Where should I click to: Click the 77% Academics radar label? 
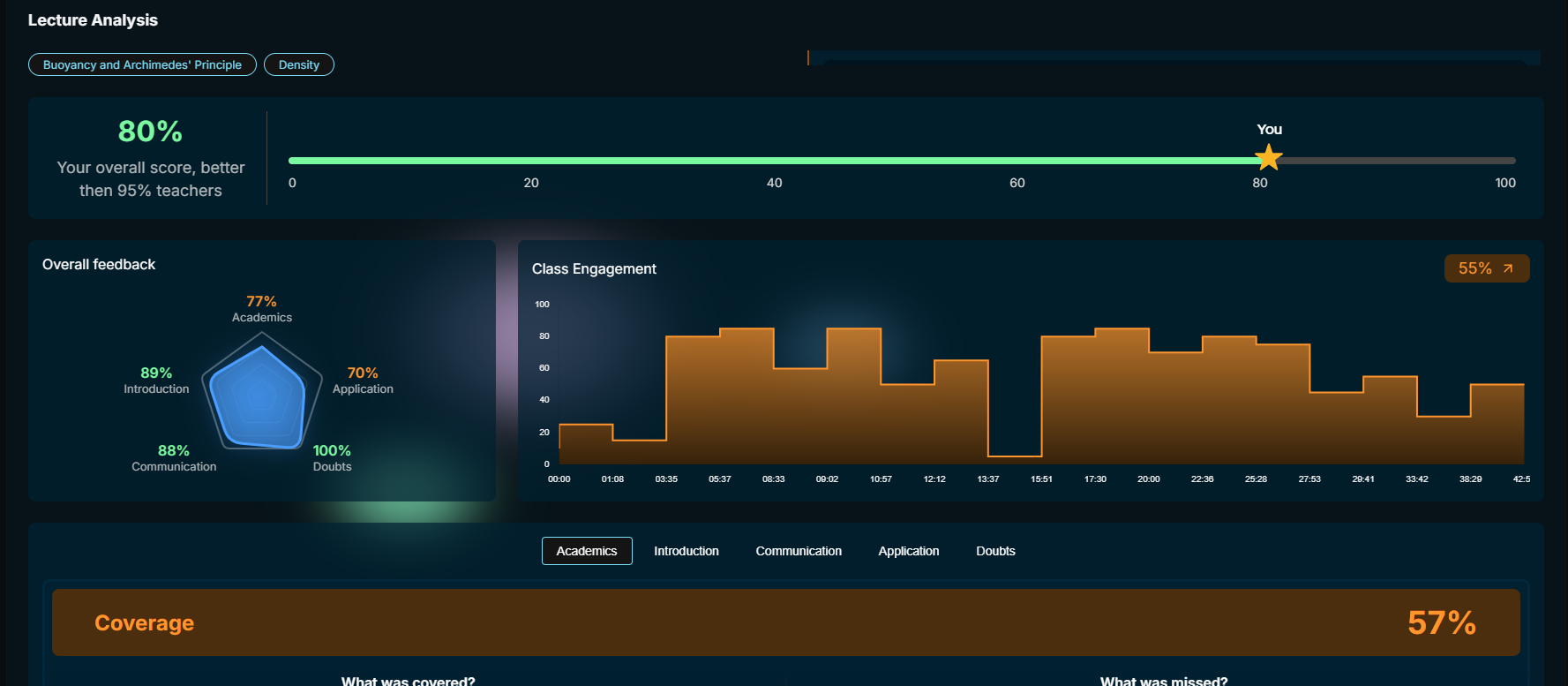pos(261,308)
